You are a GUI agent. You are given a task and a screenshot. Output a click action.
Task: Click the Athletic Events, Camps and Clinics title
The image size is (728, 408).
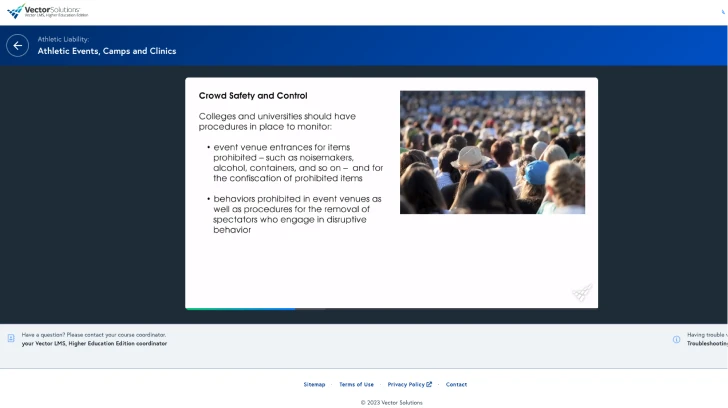[107, 51]
